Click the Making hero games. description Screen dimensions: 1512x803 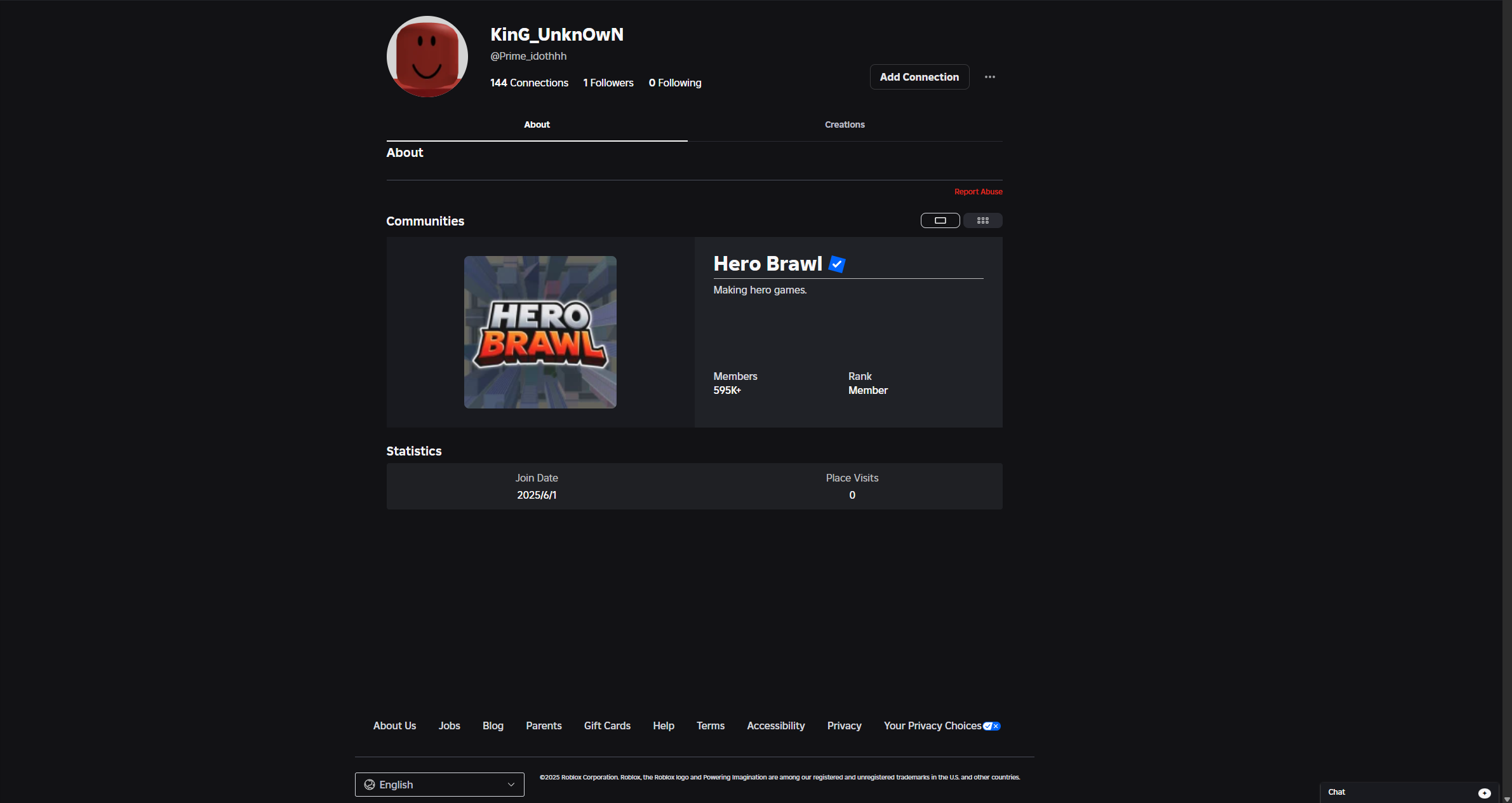pyautogui.click(x=760, y=290)
